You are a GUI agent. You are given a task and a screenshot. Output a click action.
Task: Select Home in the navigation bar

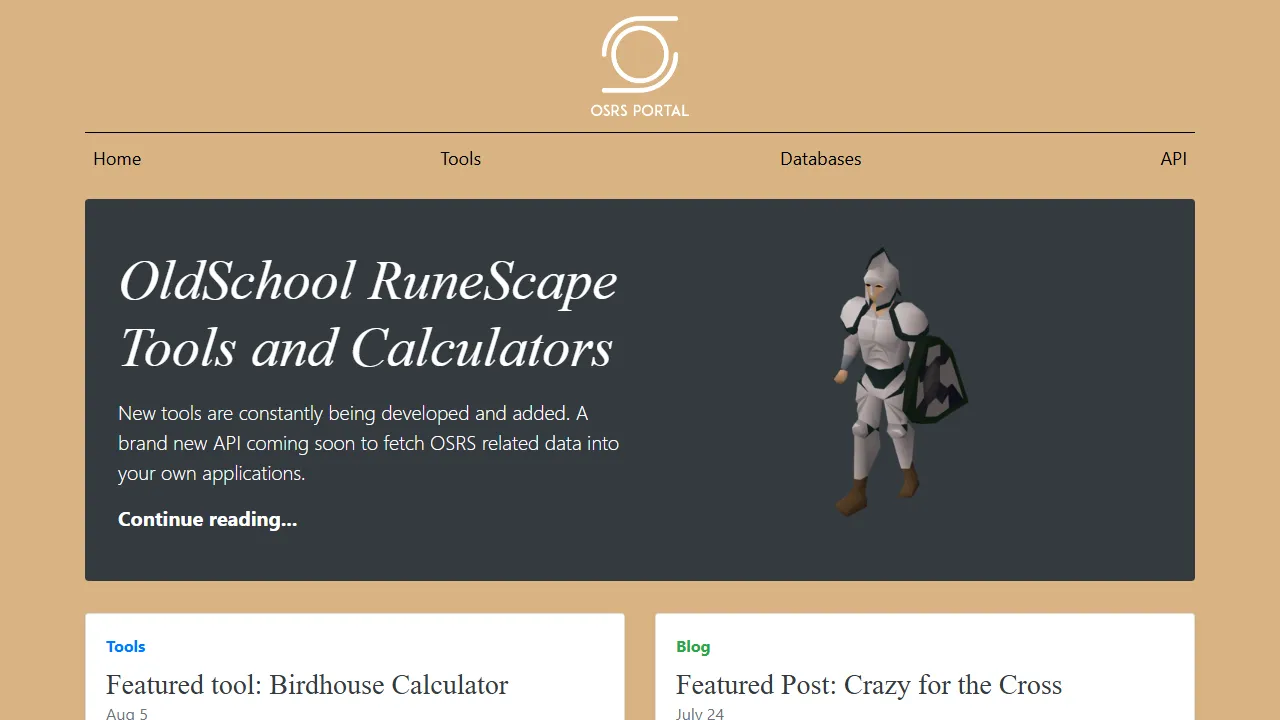coord(117,159)
